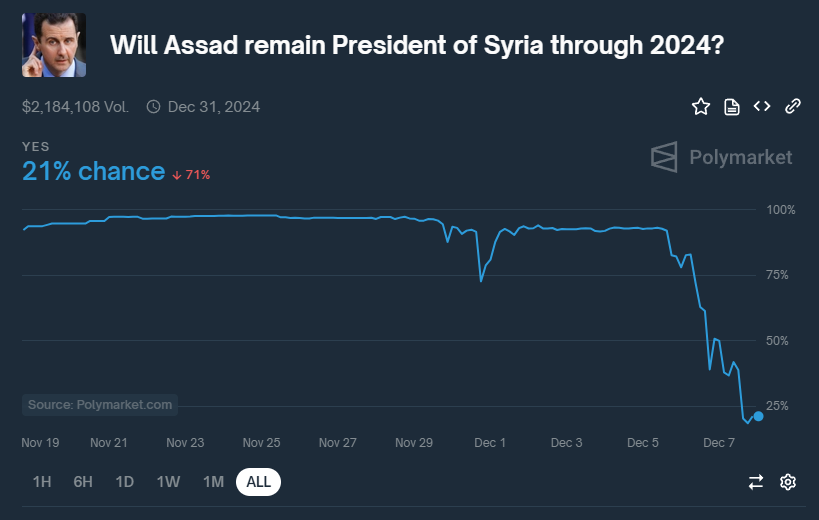Open the document rules icon
Viewport: 819px width, 520px height.
coord(731,106)
